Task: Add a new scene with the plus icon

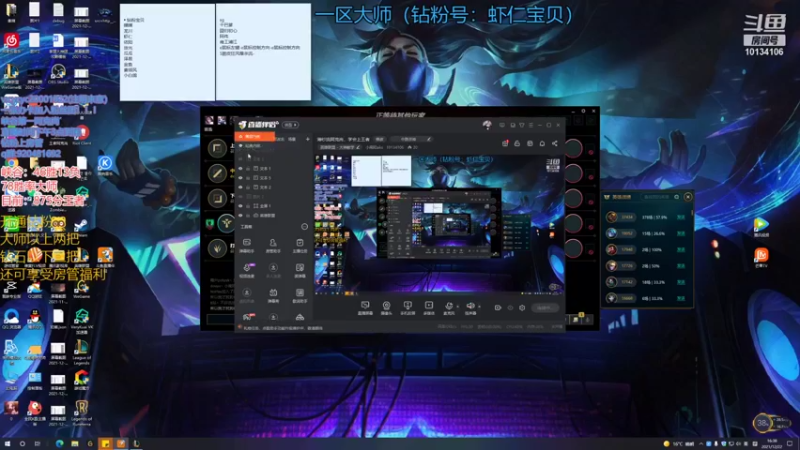Action: (308, 139)
